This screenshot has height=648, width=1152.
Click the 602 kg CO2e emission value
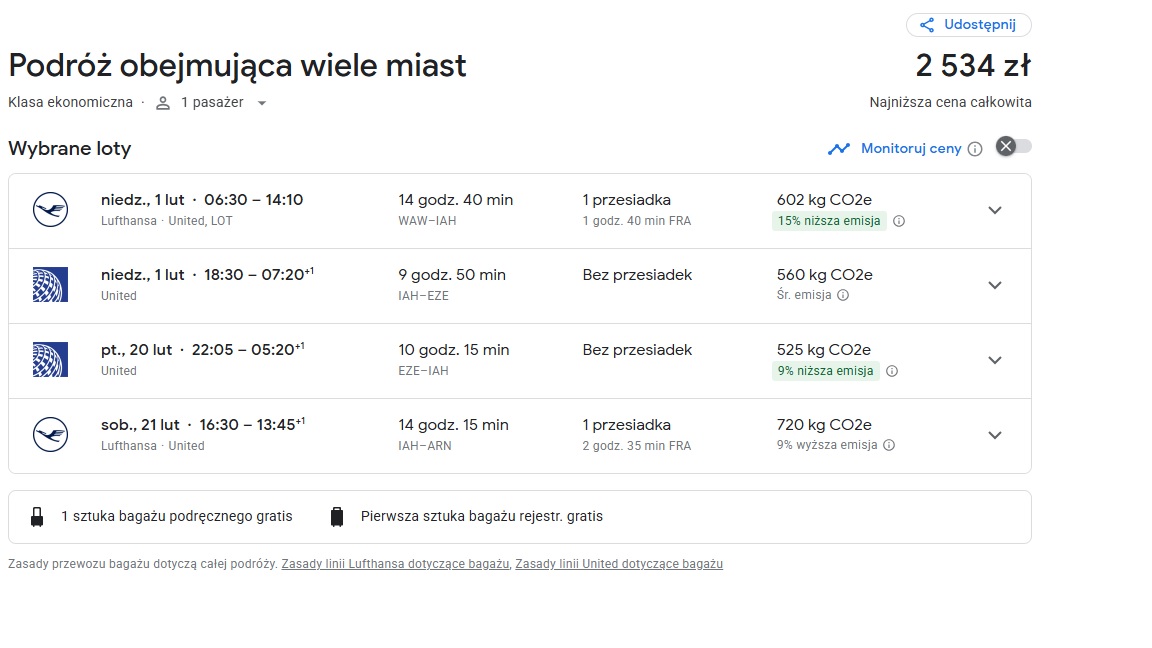coord(824,200)
